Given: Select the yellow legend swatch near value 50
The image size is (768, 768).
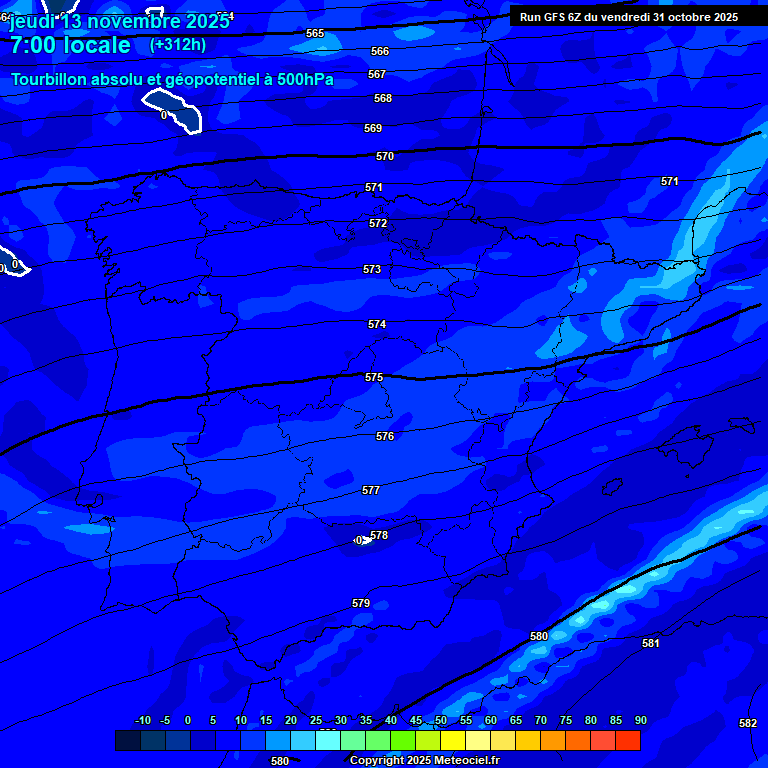Looking at the screenshot, I should click(x=453, y=741).
